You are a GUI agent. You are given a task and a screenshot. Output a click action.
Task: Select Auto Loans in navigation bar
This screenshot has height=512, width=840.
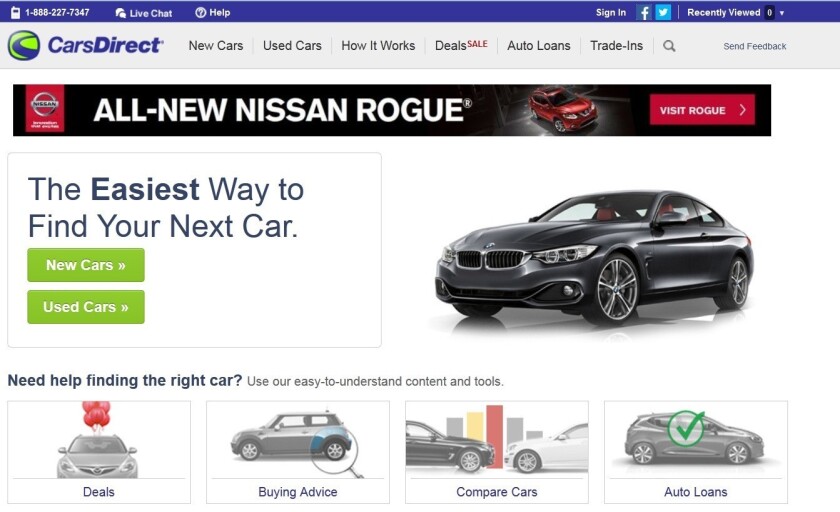click(538, 46)
